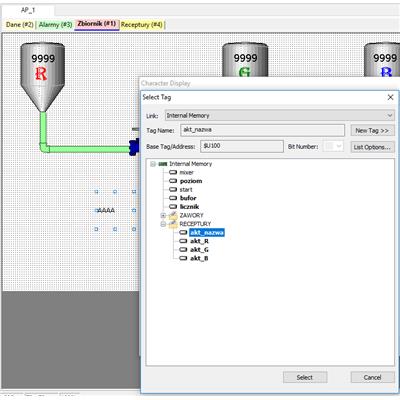Image resolution: width=400 pixels, height=400 pixels.
Task: Click the Select button
Action: [x=305, y=377]
